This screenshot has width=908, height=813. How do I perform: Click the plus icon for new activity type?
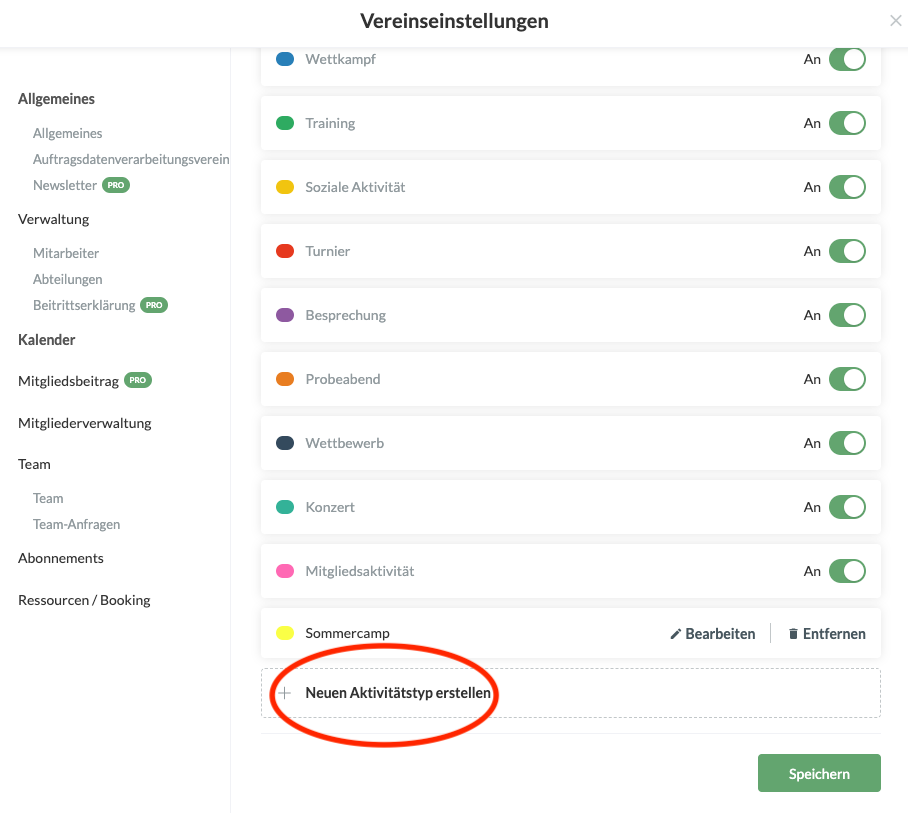point(285,693)
